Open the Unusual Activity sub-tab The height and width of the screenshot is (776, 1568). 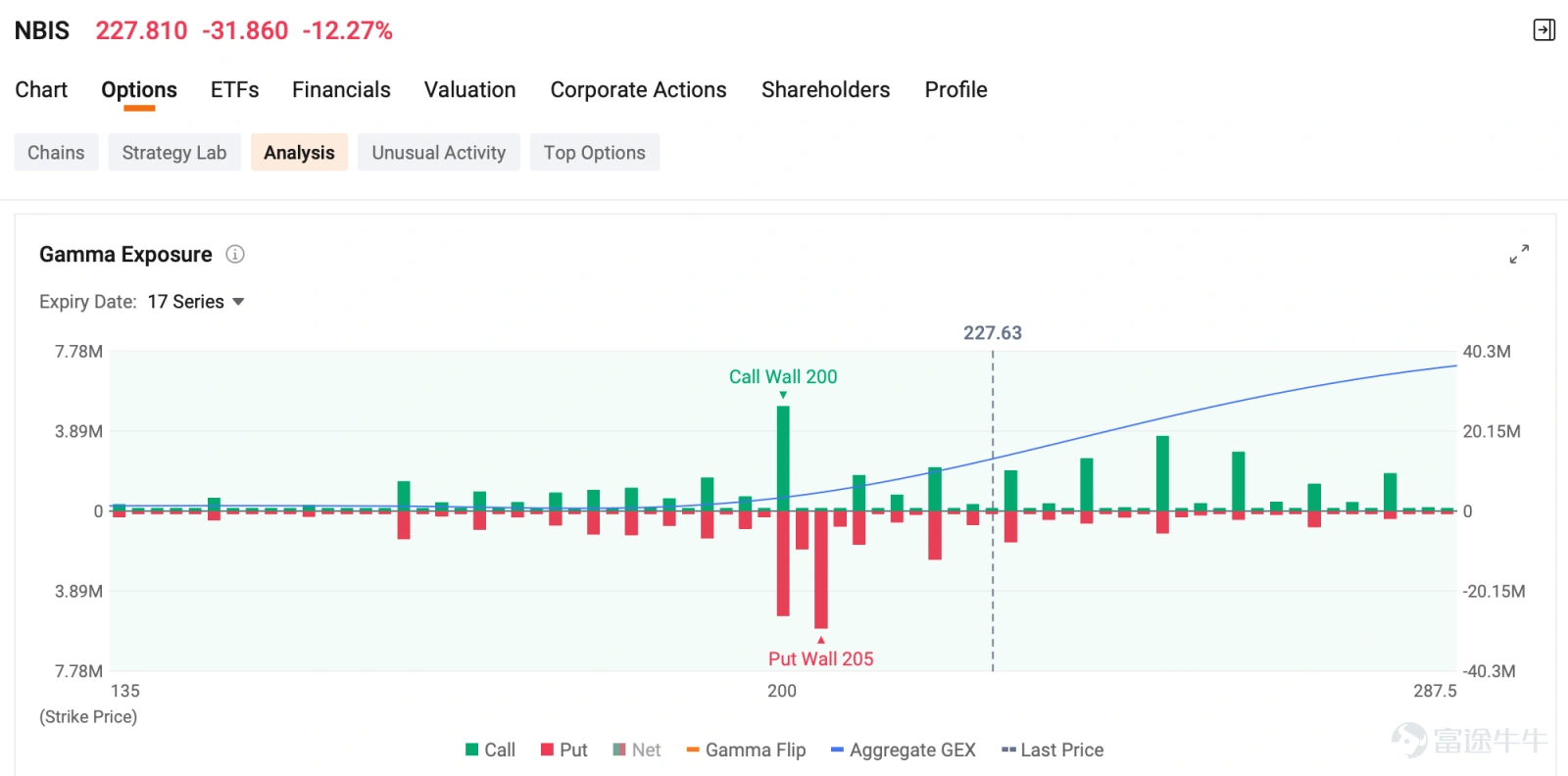click(439, 153)
